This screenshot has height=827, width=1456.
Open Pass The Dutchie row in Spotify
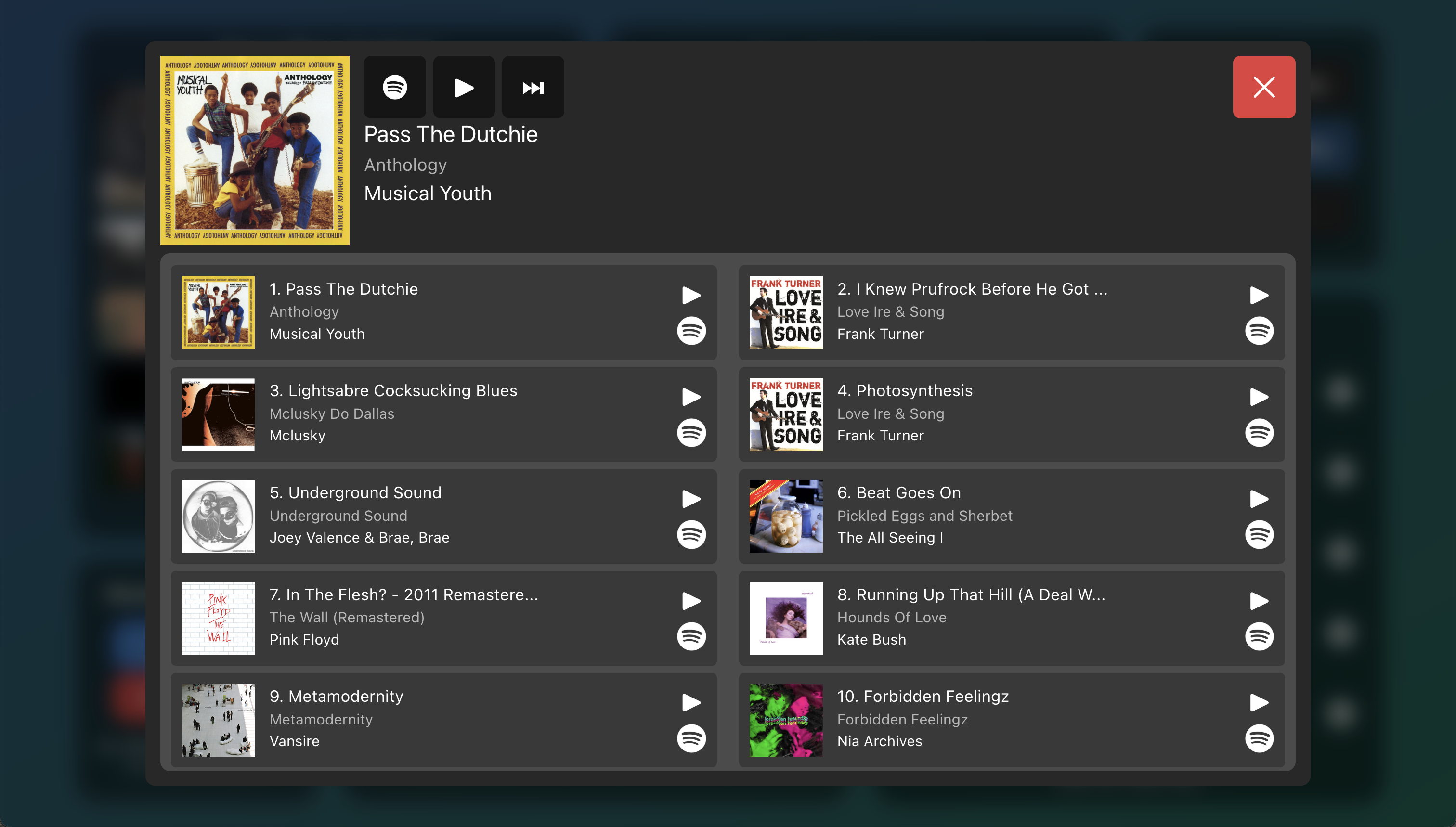click(x=691, y=331)
